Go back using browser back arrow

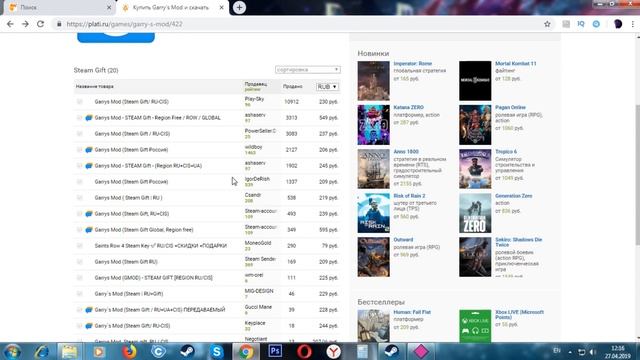pyautogui.click(x=10, y=24)
